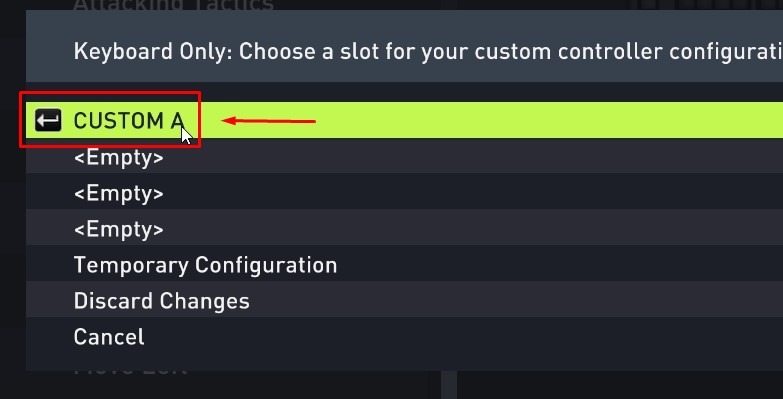Click the partially hidden Attacking Tactics heading
The height and width of the screenshot is (399, 783).
point(173,5)
